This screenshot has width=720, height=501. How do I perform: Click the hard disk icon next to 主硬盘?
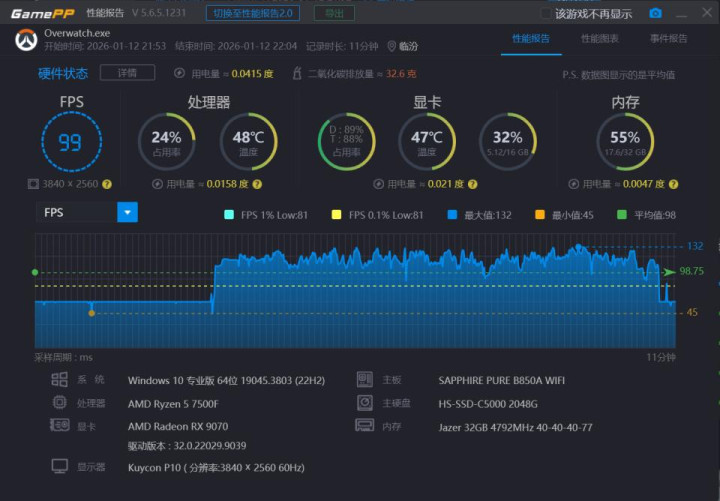[x=365, y=403]
